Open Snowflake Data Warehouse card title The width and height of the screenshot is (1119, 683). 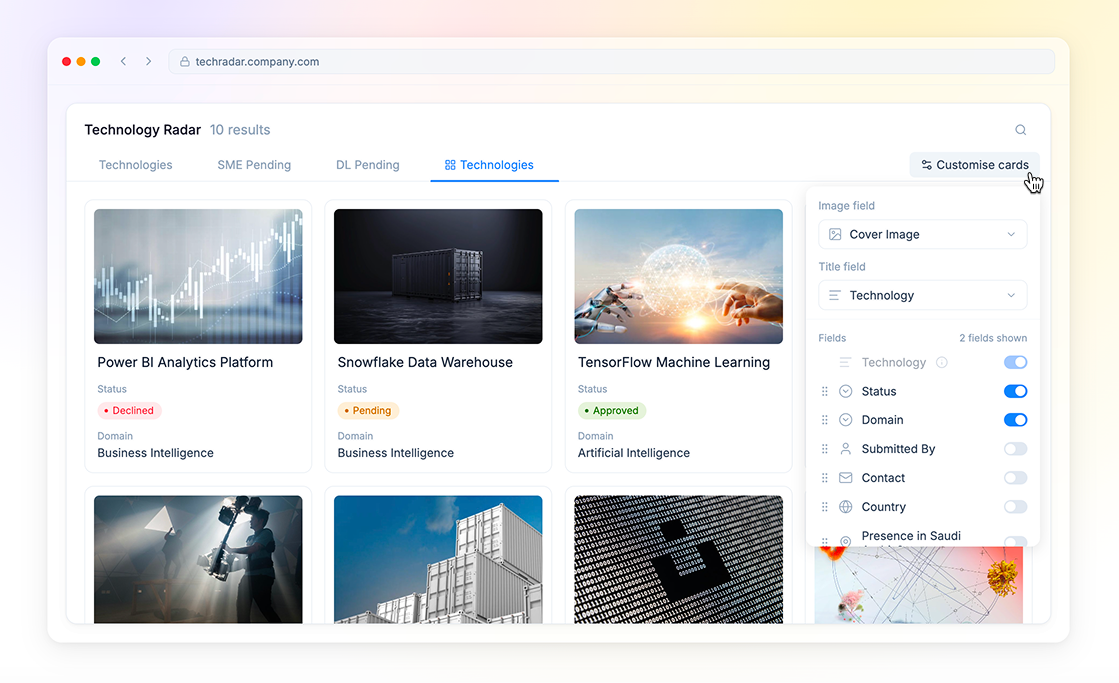[425, 363]
